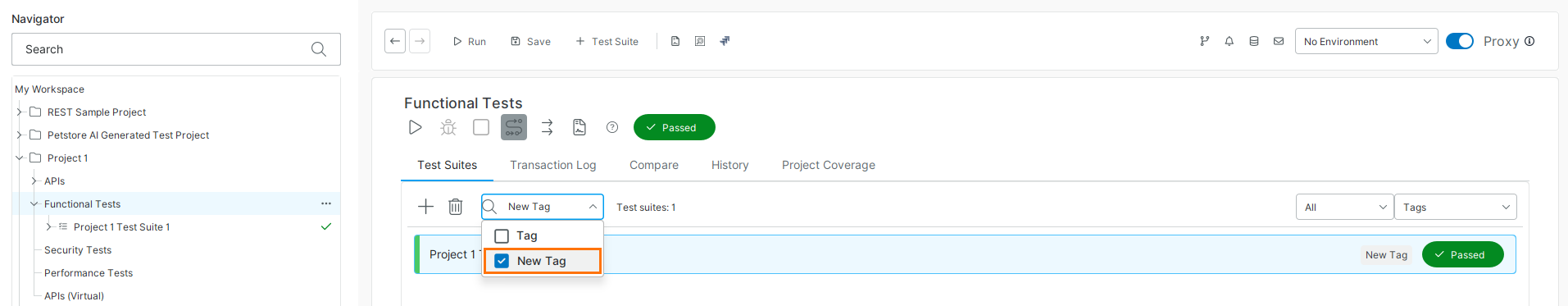Image resolution: width=1568 pixels, height=306 pixels.
Task: Click the search icon in tag filter
Action: click(490, 207)
